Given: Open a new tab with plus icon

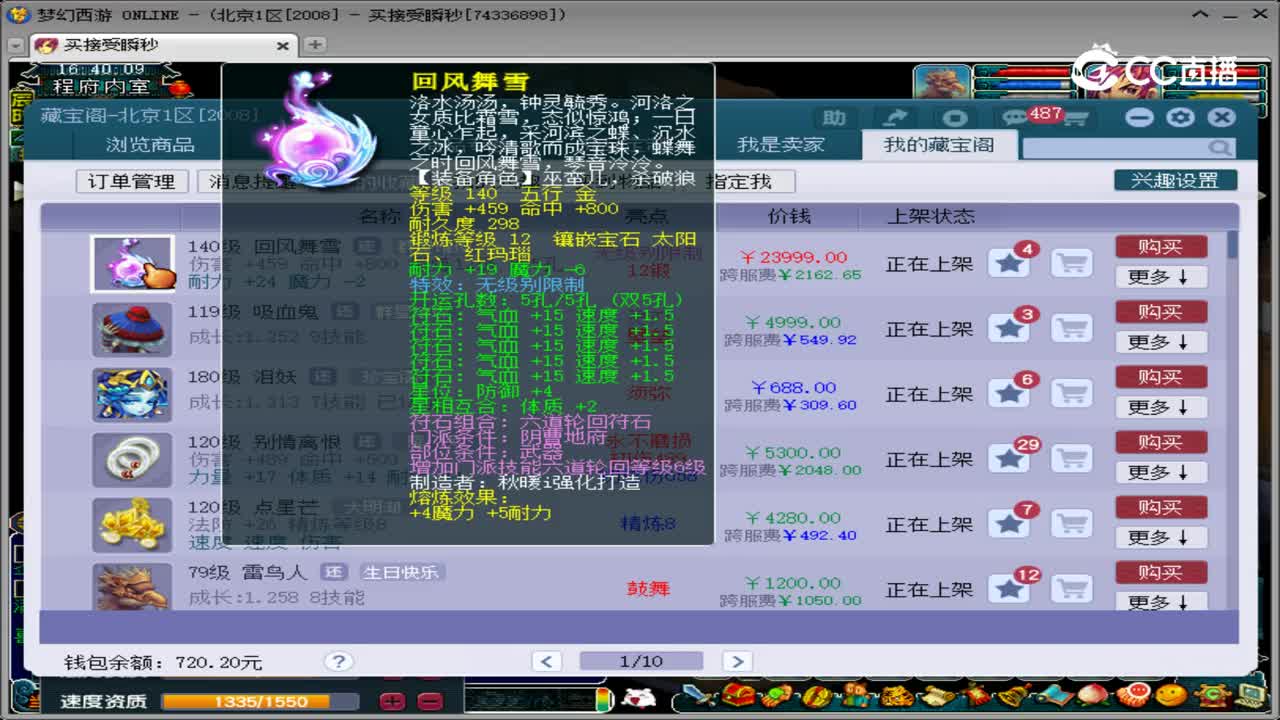Looking at the screenshot, I should point(314,45).
